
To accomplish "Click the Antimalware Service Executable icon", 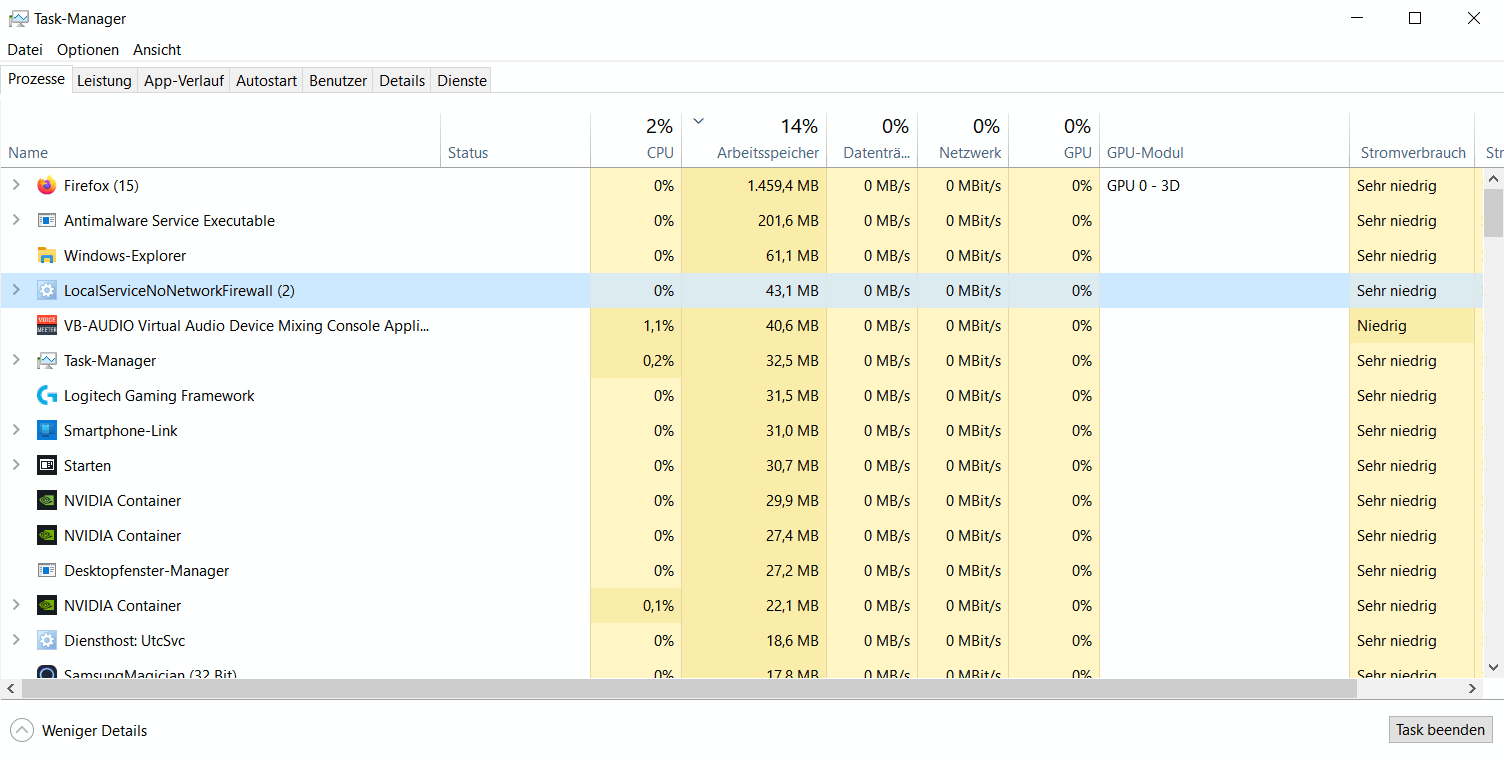I will click(x=47, y=221).
